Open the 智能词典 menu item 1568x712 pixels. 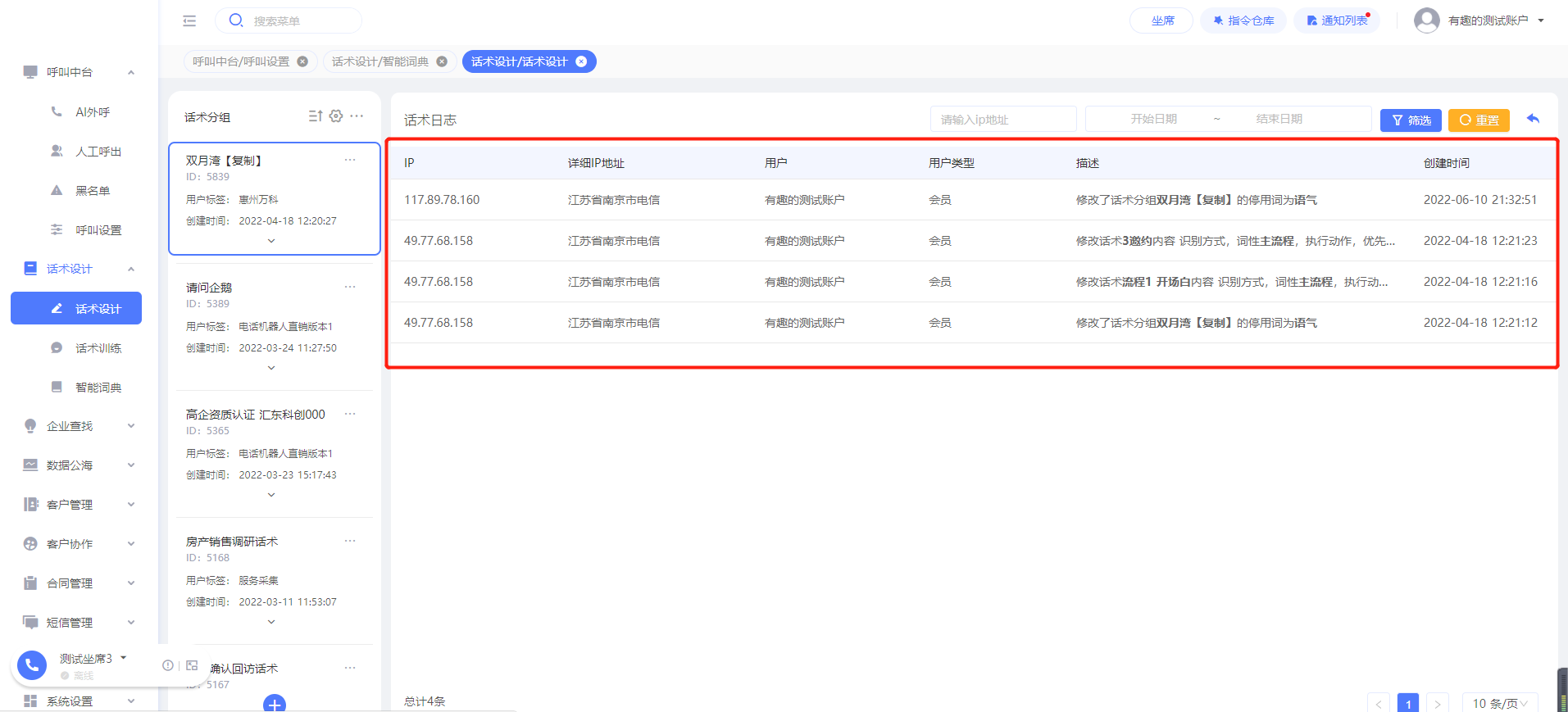98,387
